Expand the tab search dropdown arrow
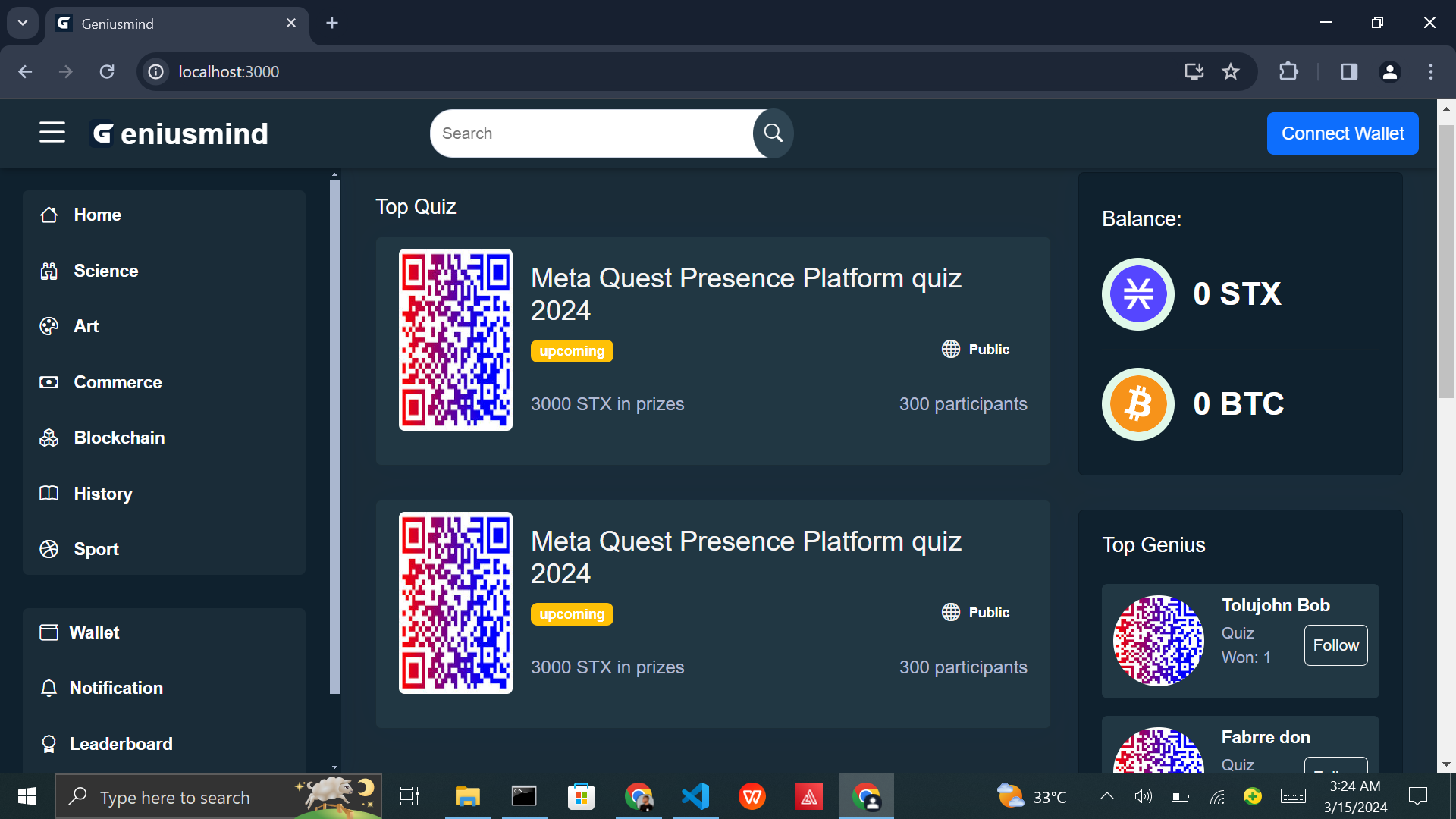This screenshot has height=819, width=1456. (x=23, y=23)
